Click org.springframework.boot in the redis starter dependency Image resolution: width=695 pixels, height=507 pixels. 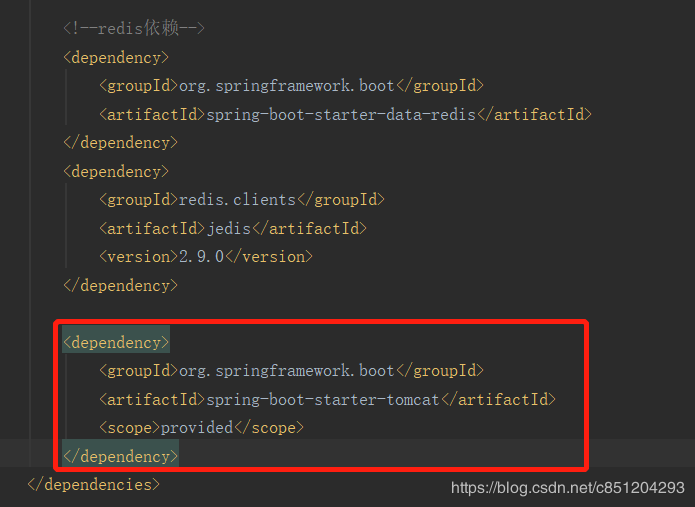pos(286,86)
